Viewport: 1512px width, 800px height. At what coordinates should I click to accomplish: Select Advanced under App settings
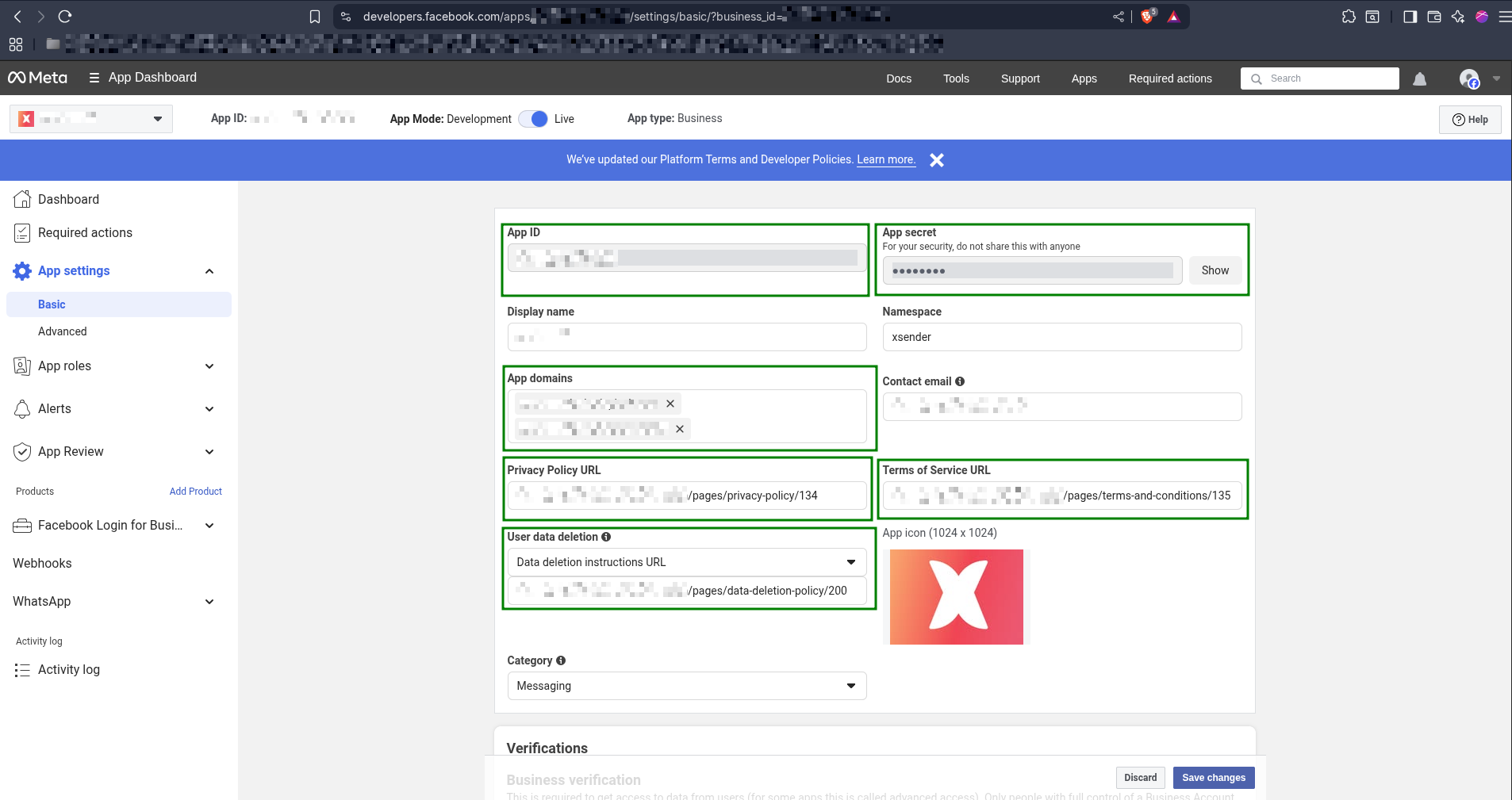[63, 331]
